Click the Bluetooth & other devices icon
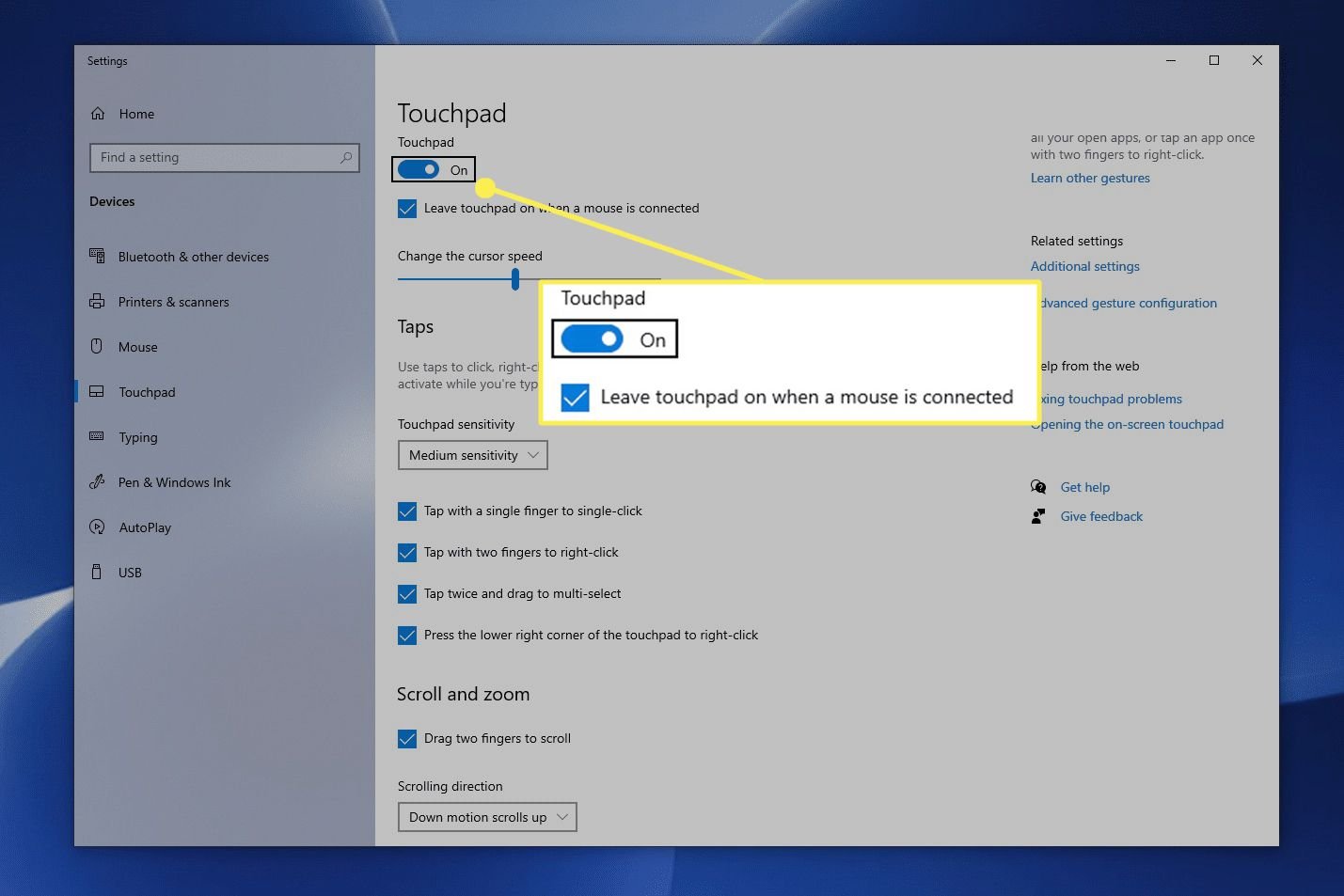The height and width of the screenshot is (896, 1344). (x=97, y=256)
